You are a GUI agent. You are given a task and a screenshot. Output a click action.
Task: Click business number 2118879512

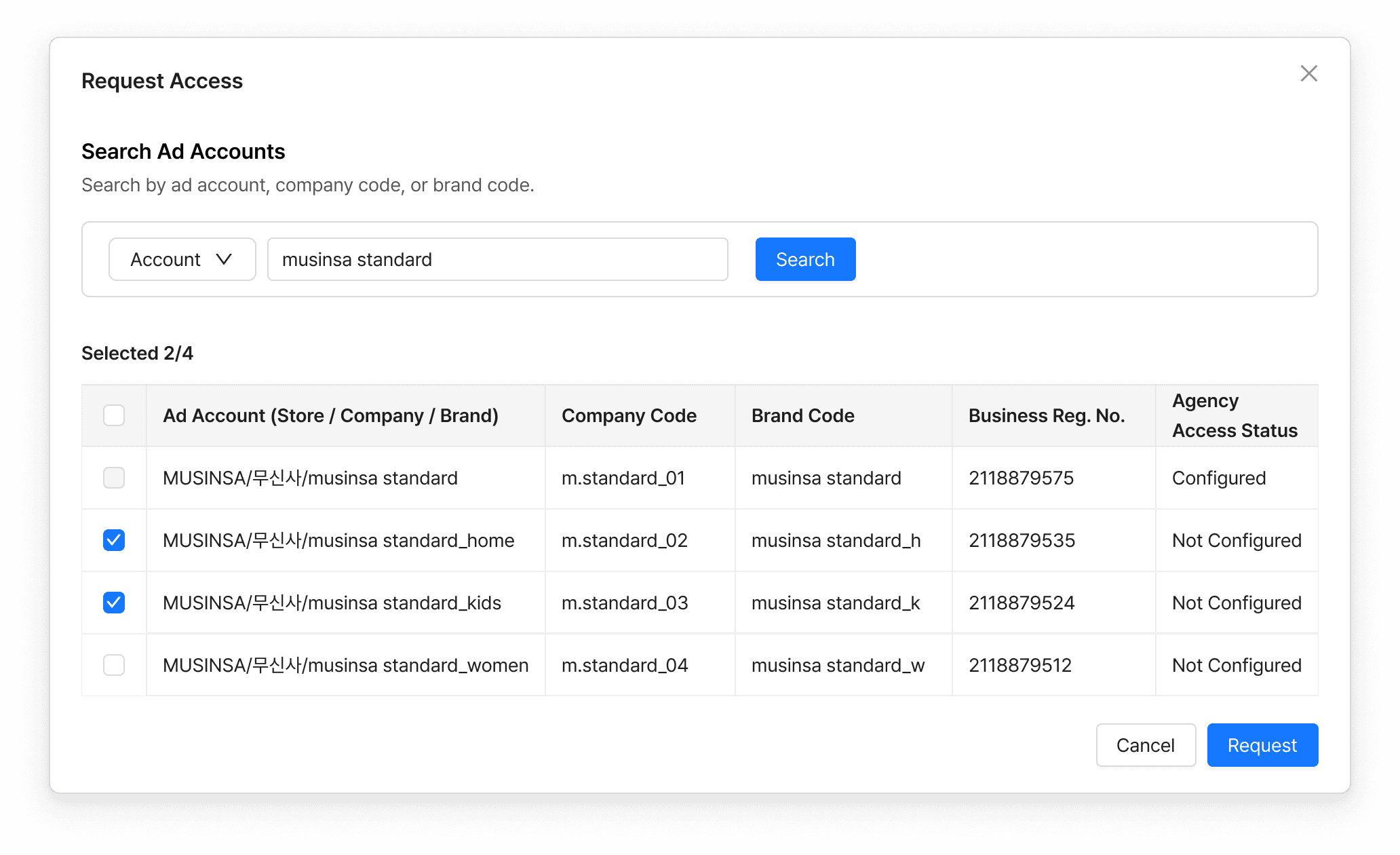[x=1020, y=665]
